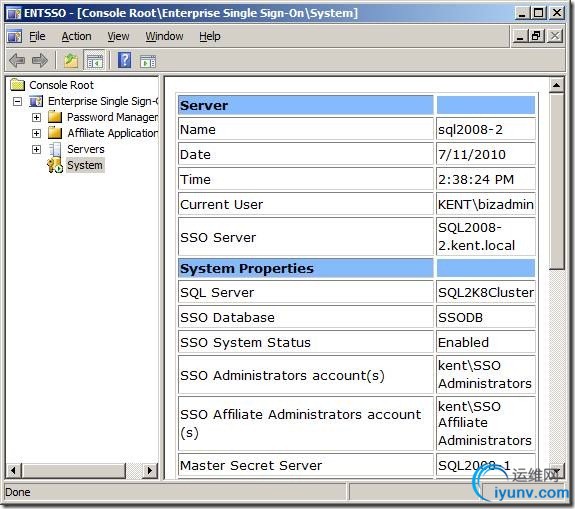575x509 pixels.
Task: Click the Console Root folder icon
Action: [18, 85]
